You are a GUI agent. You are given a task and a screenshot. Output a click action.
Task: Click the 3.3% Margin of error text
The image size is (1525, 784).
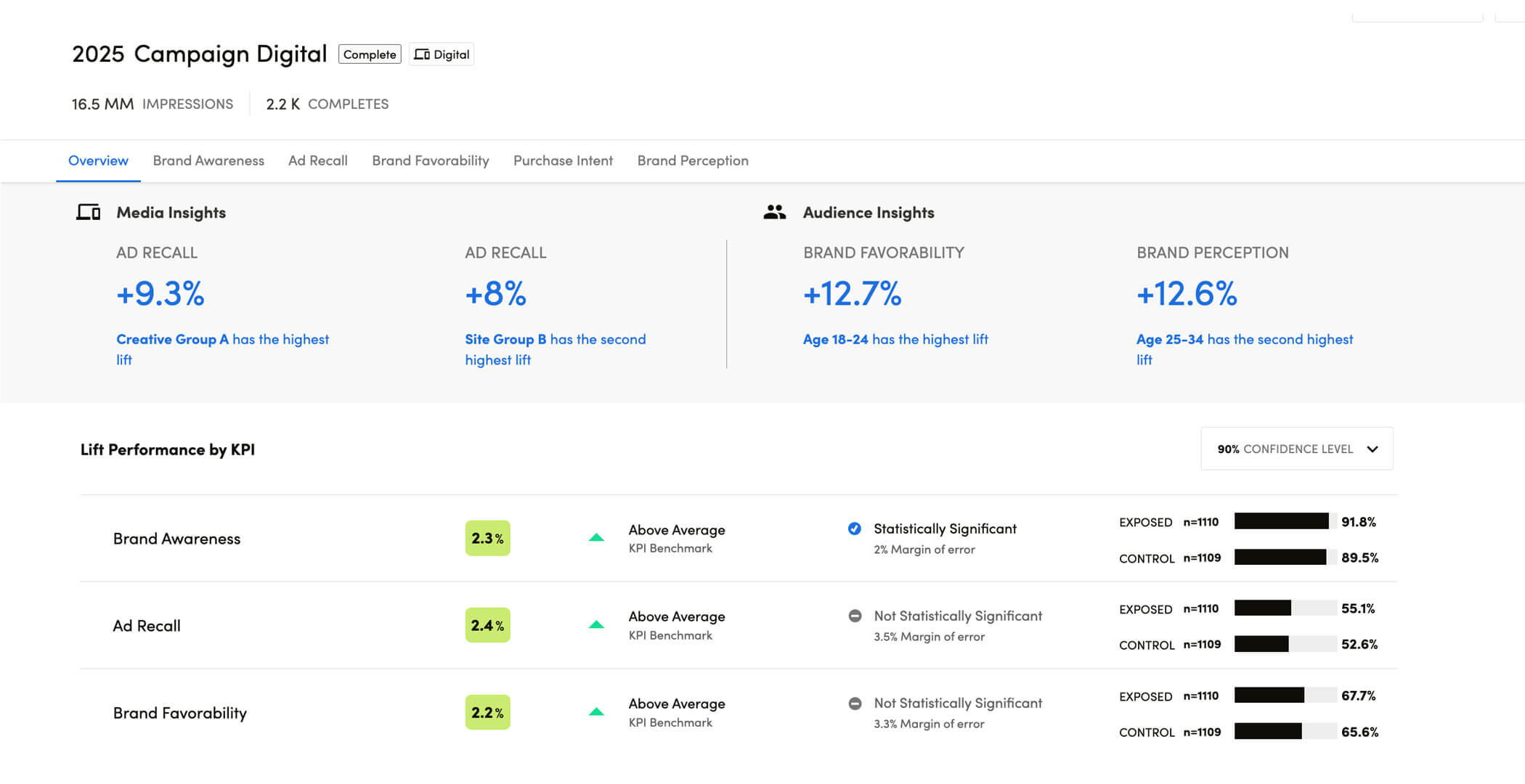point(930,724)
